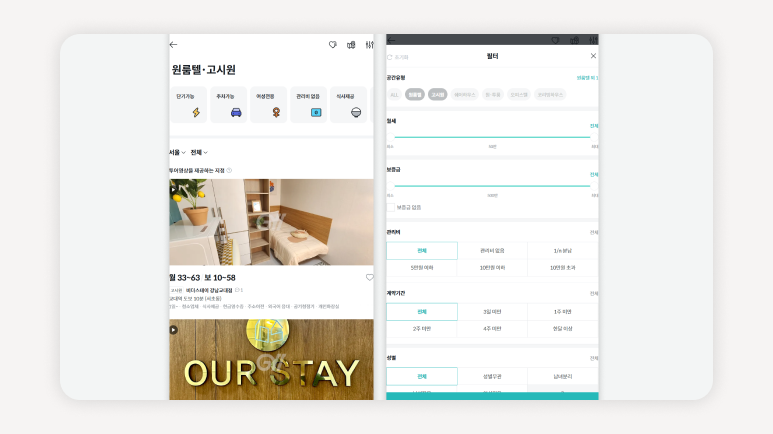Favorite the 월 33~63 listing with heart

point(369,278)
